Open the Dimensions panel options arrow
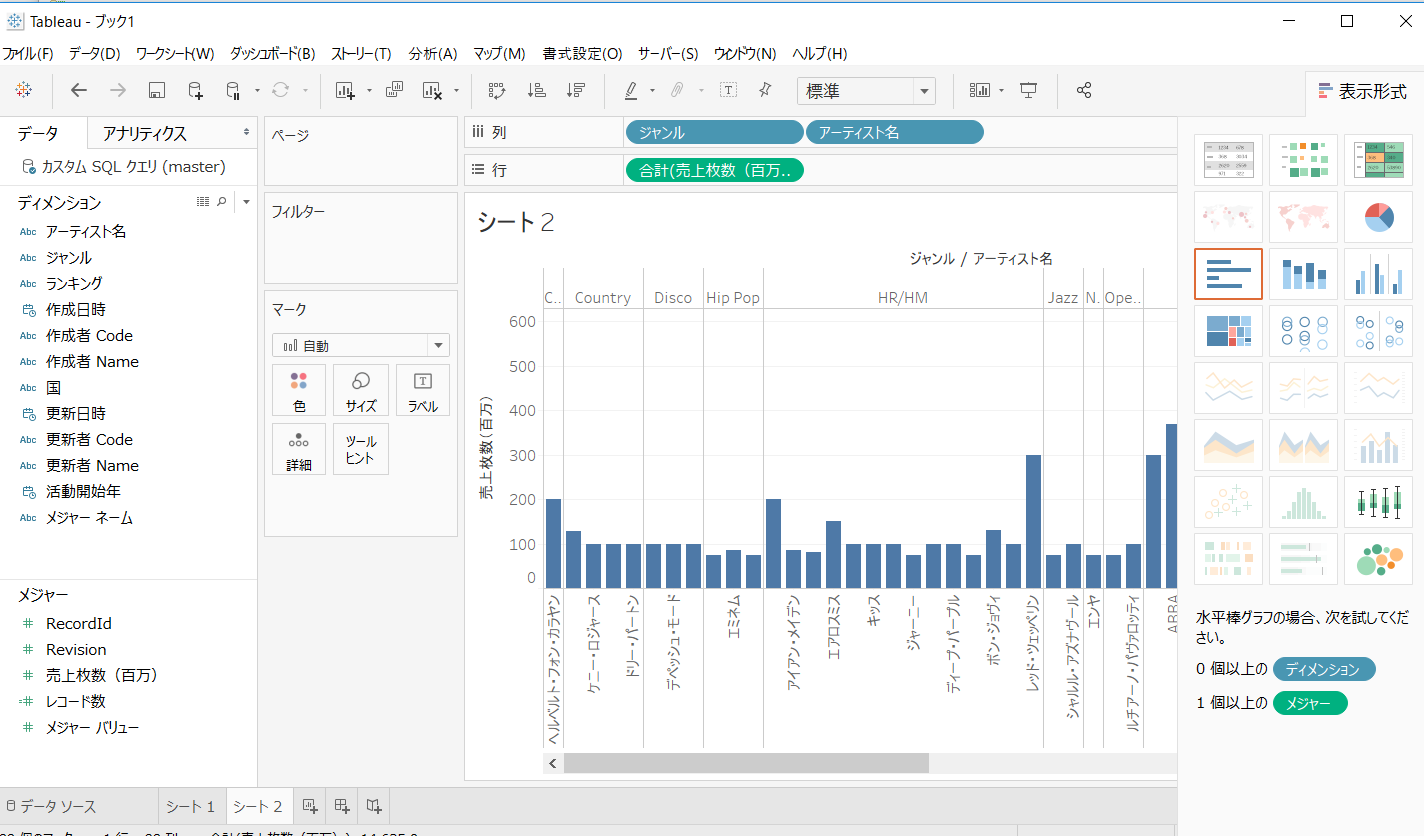Image resolution: width=1424 pixels, height=836 pixels. pos(246,201)
